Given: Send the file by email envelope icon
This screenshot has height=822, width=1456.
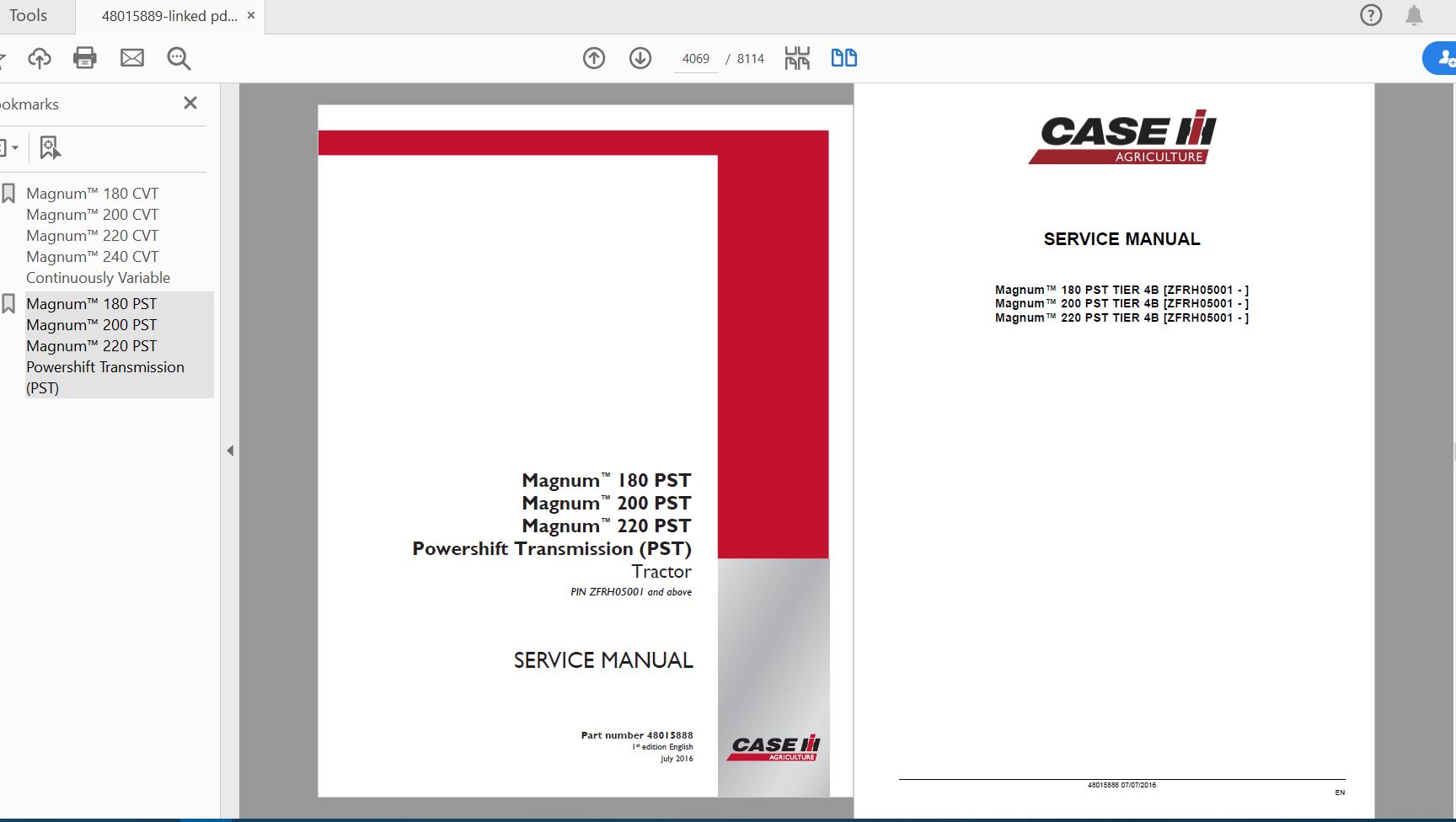Looking at the screenshot, I should (x=132, y=58).
